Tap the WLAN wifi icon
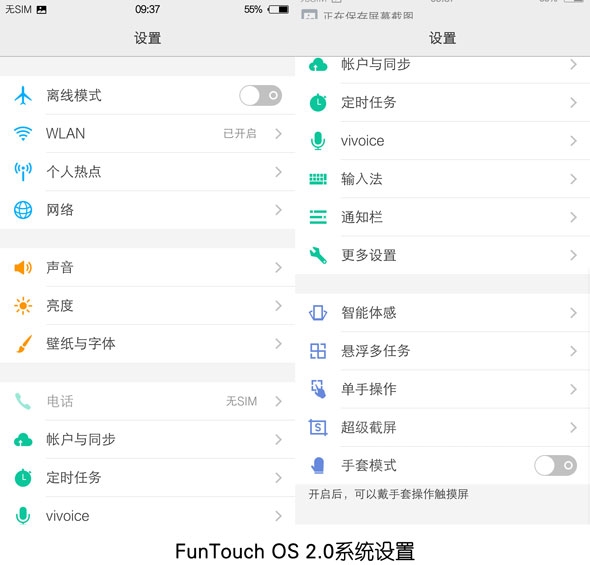 pyautogui.click(x=23, y=134)
